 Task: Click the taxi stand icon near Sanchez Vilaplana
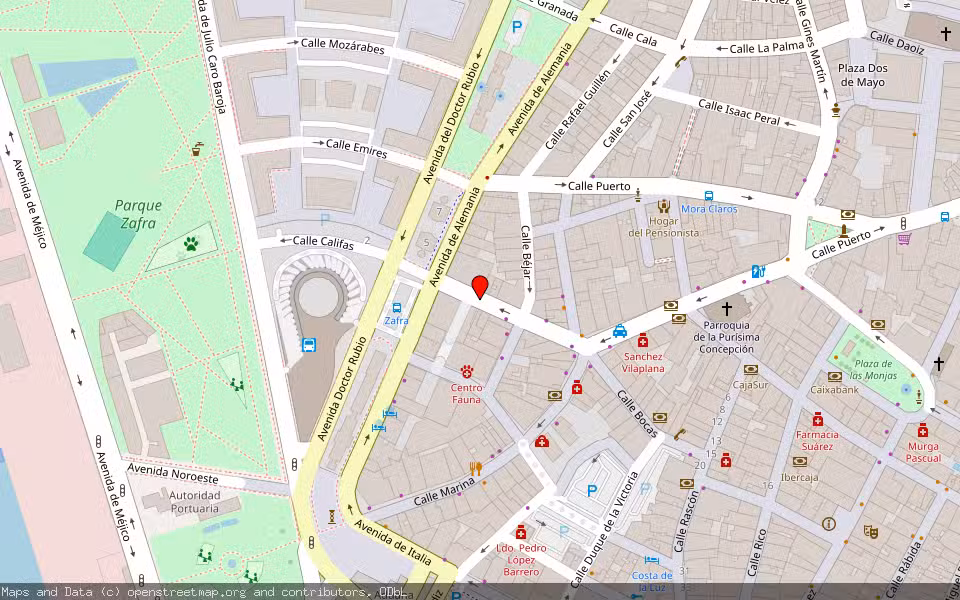coord(619,331)
